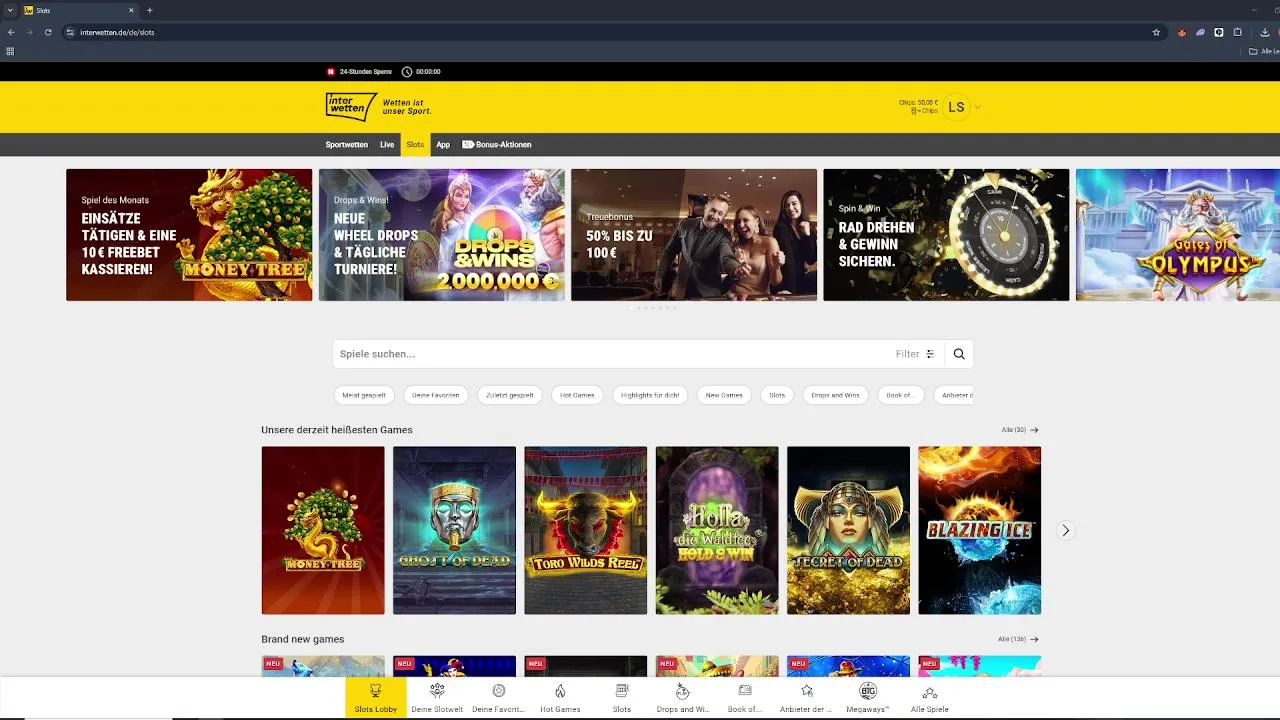
Task: Open the Money Tree Spiel des Monats banner
Action: 189,235
